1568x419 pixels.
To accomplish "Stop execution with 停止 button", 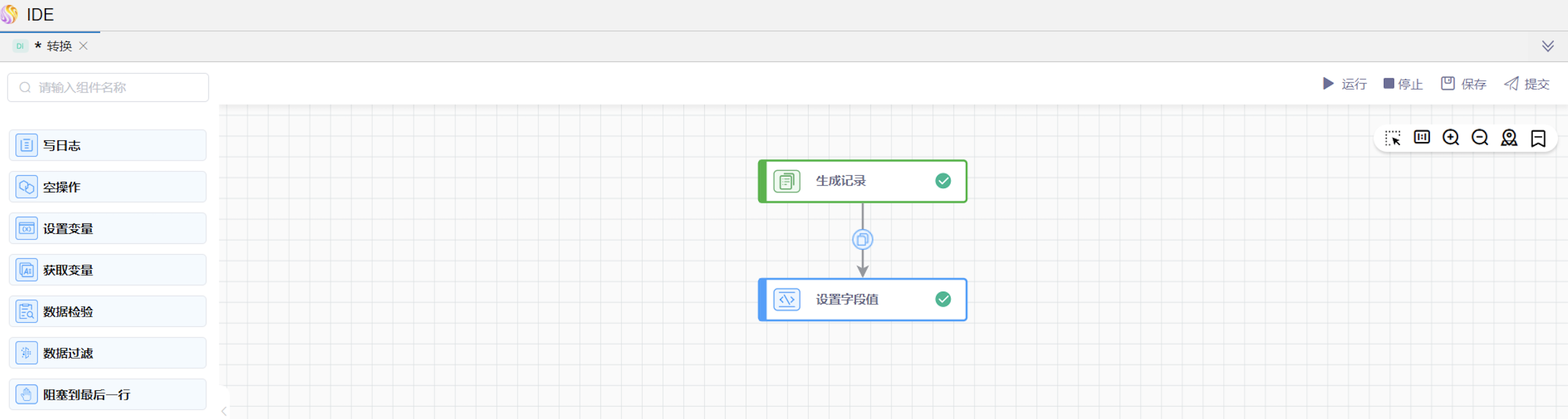I will [x=1403, y=84].
